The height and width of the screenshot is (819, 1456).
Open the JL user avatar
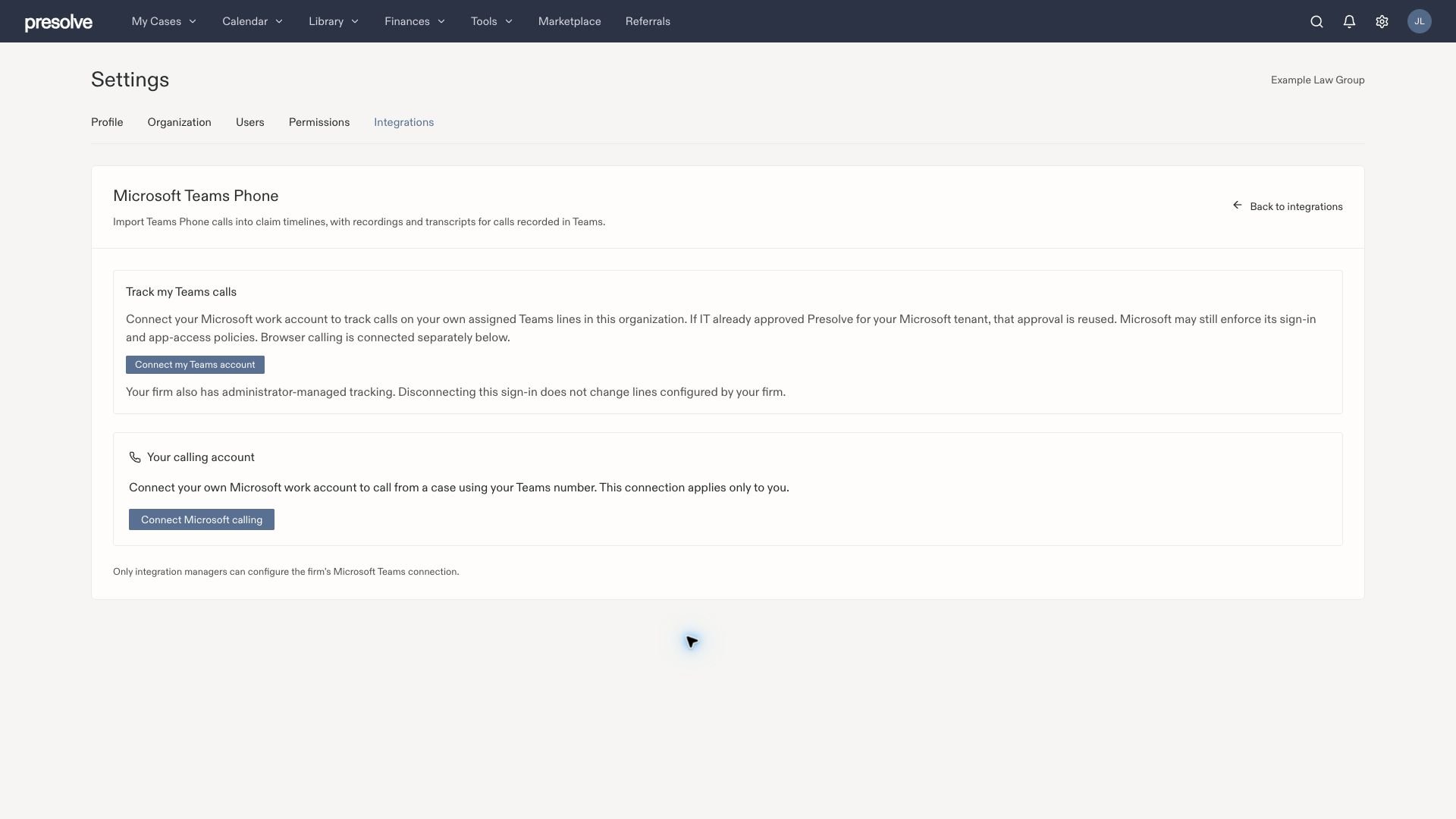click(1420, 21)
